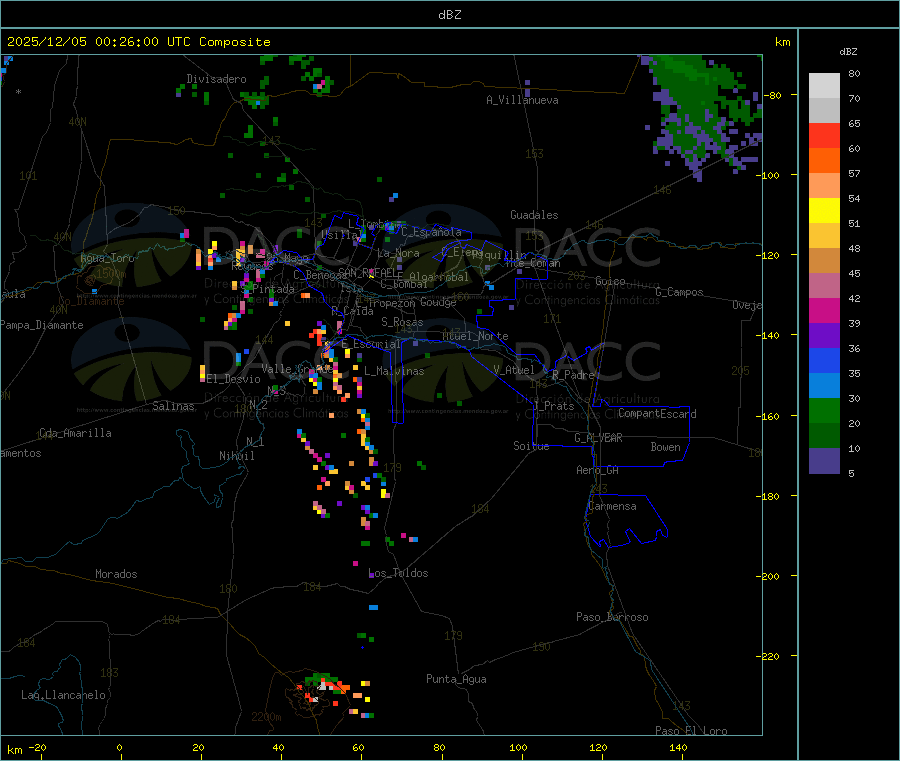Click the 2200m elevation label
Image resolution: width=900 pixels, height=761 pixels.
click(x=266, y=717)
